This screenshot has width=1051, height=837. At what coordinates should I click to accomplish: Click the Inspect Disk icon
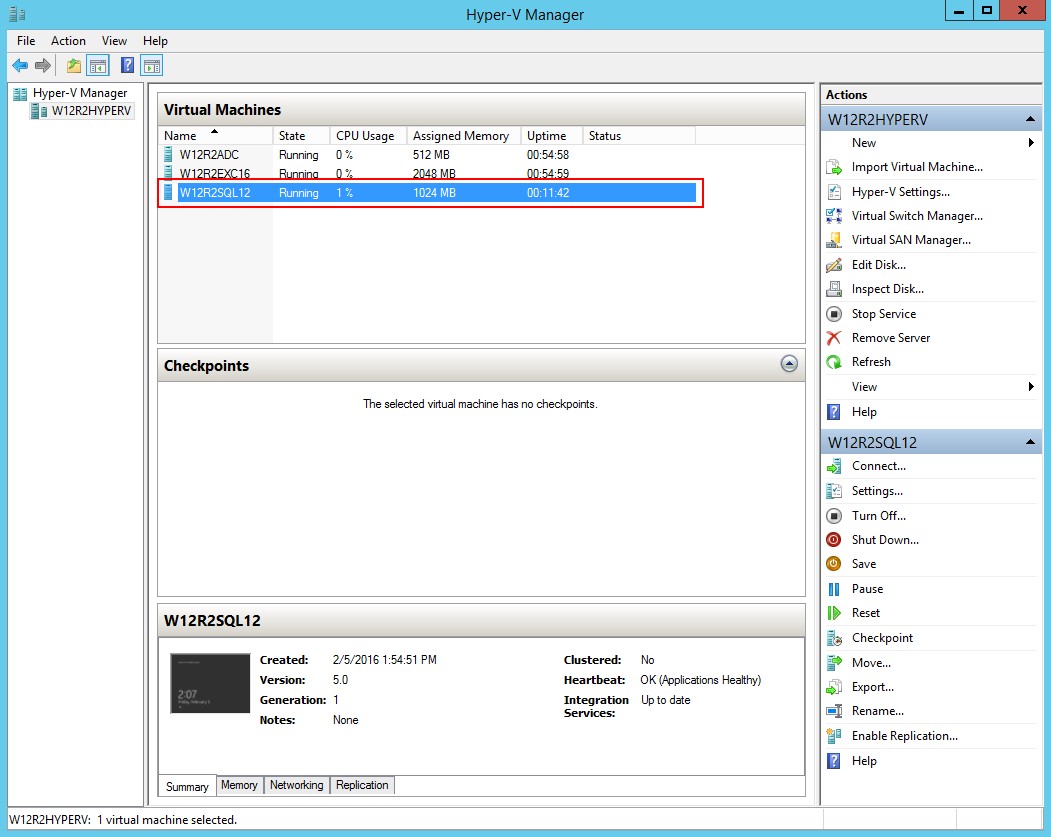(834, 289)
